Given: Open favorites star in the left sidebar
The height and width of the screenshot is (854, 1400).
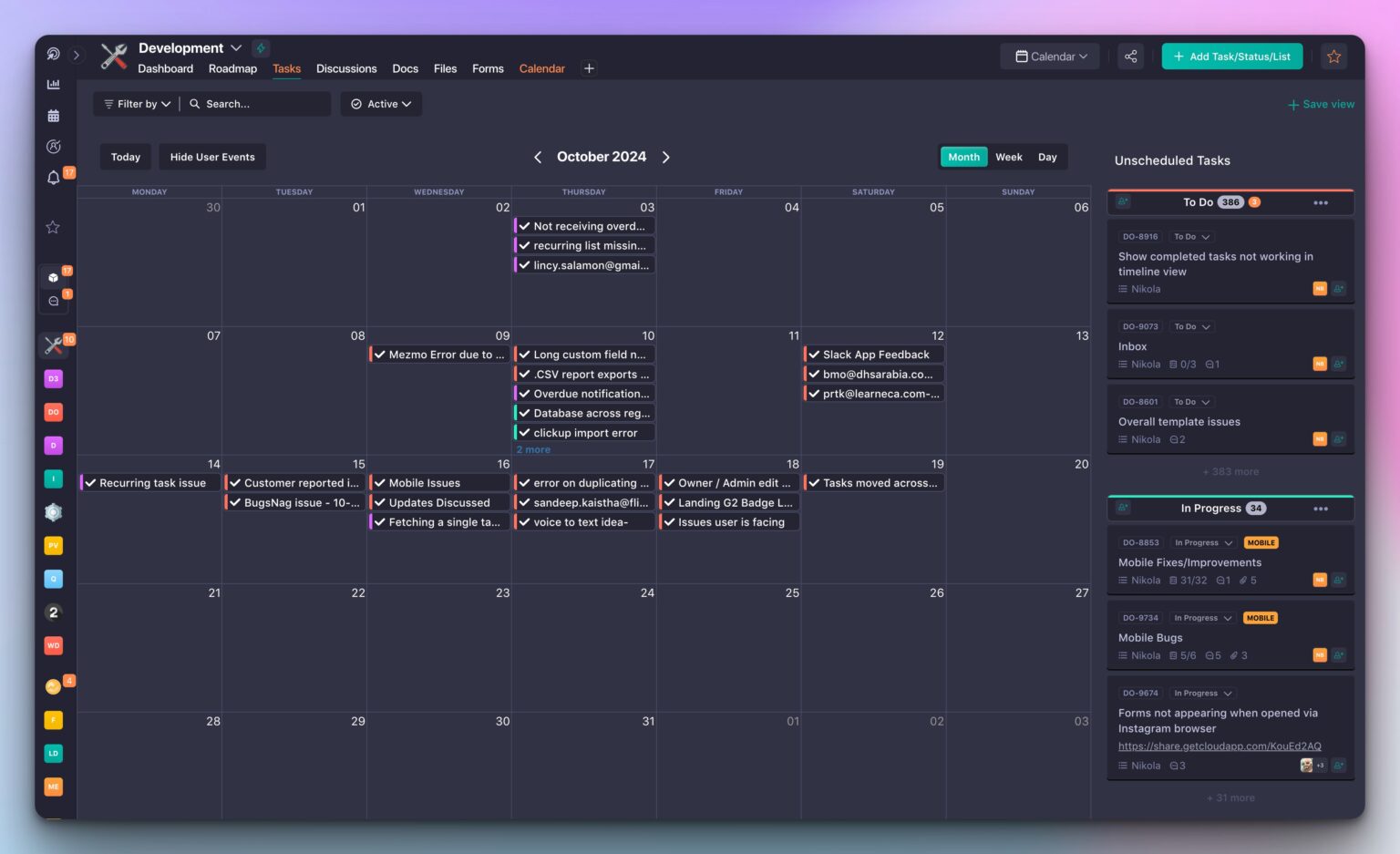Looking at the screenshot, I should [x=53, y=227].
